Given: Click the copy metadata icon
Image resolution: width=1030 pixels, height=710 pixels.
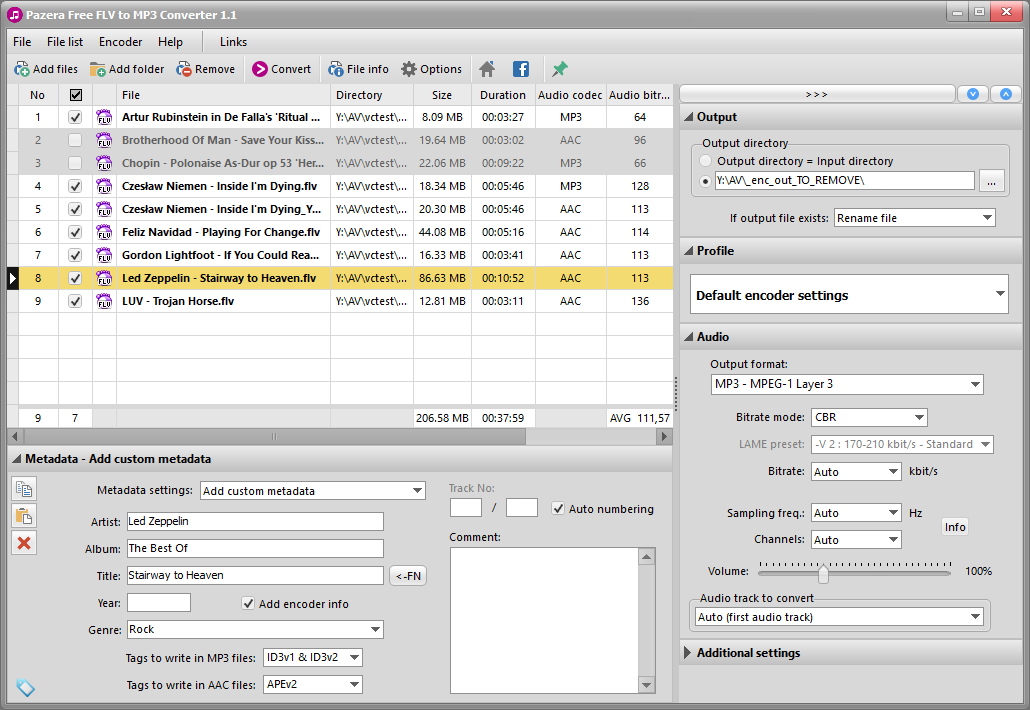Looking at the screenshot, I should [x=24, y=489].
